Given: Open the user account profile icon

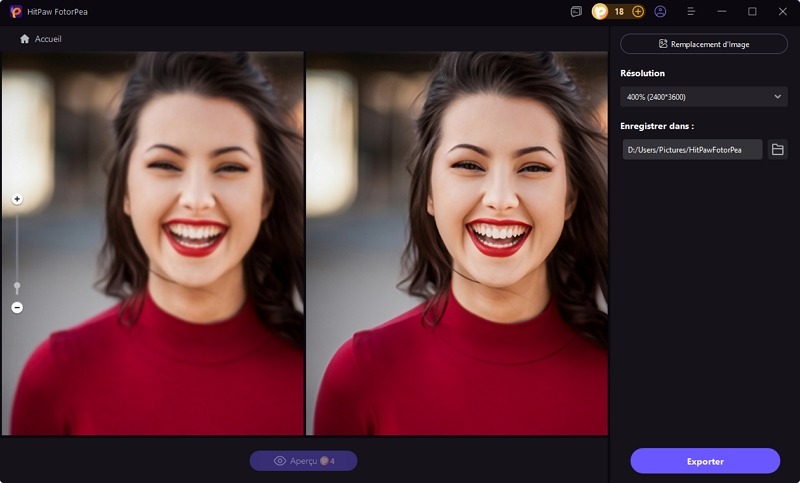Looking at the screenshot, I should click(661, 12).
